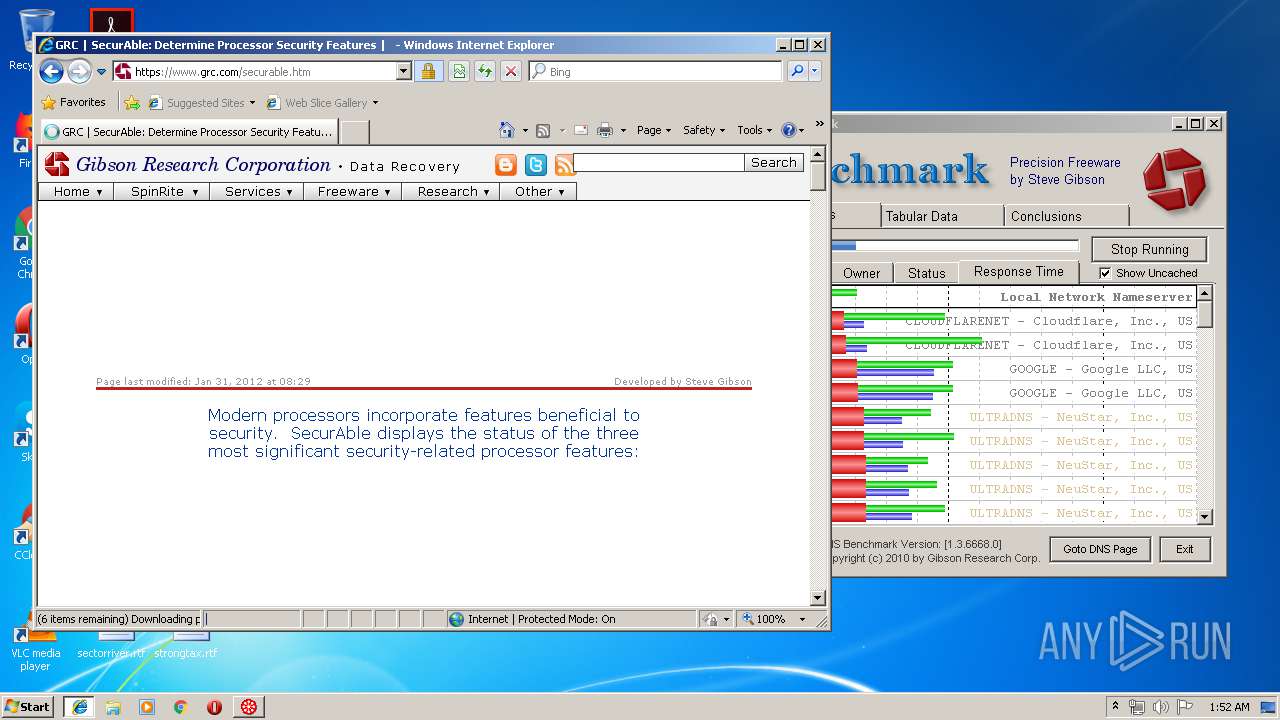Click the GRC red logo in Benchmark
This screenshot has height=720, width=1280.
[x=1174, y=179]
